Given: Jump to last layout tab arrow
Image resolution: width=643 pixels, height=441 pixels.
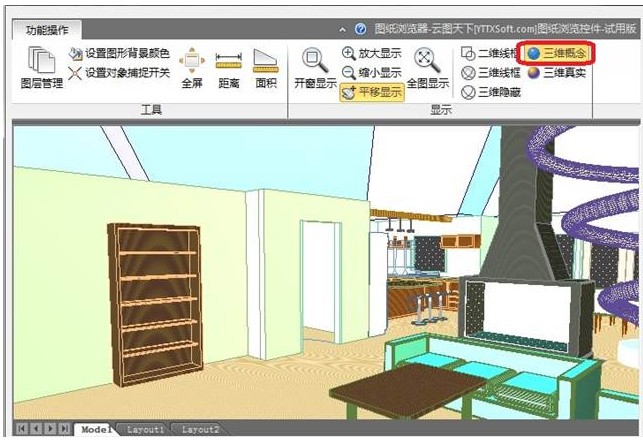Looking at the screenshot, I should point(64,429).
